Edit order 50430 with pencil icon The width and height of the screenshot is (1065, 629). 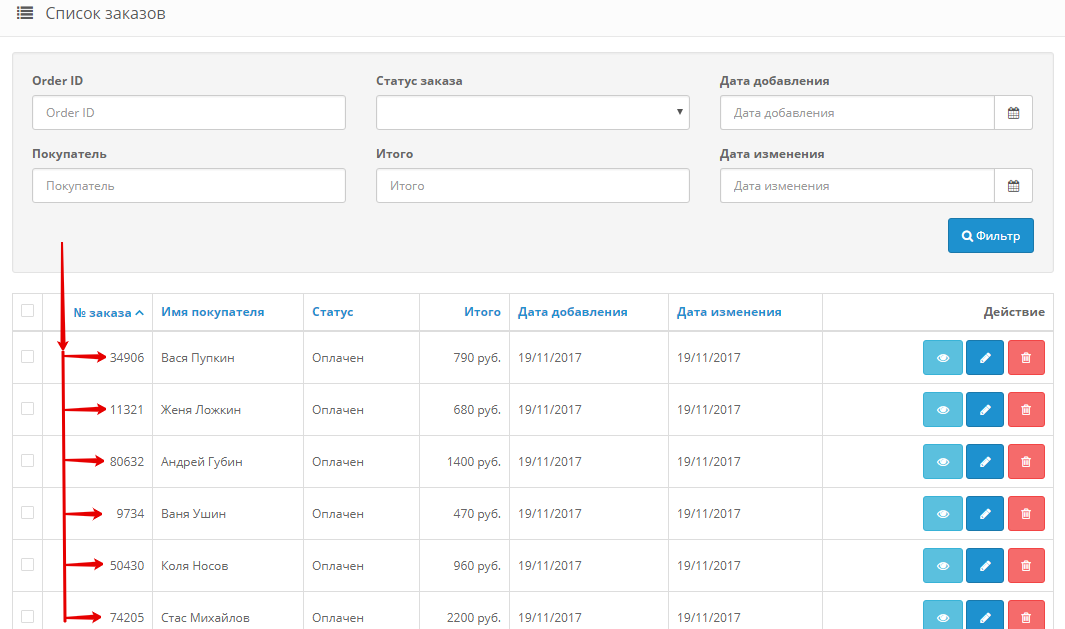(x=985, y=565)
